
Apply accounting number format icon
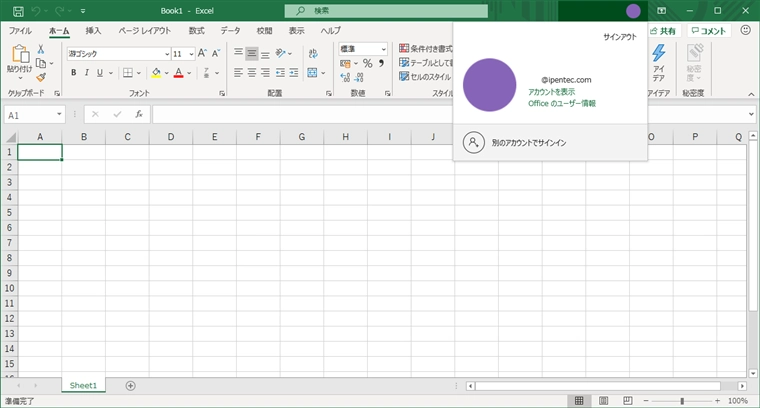click(x=345, y=63)
